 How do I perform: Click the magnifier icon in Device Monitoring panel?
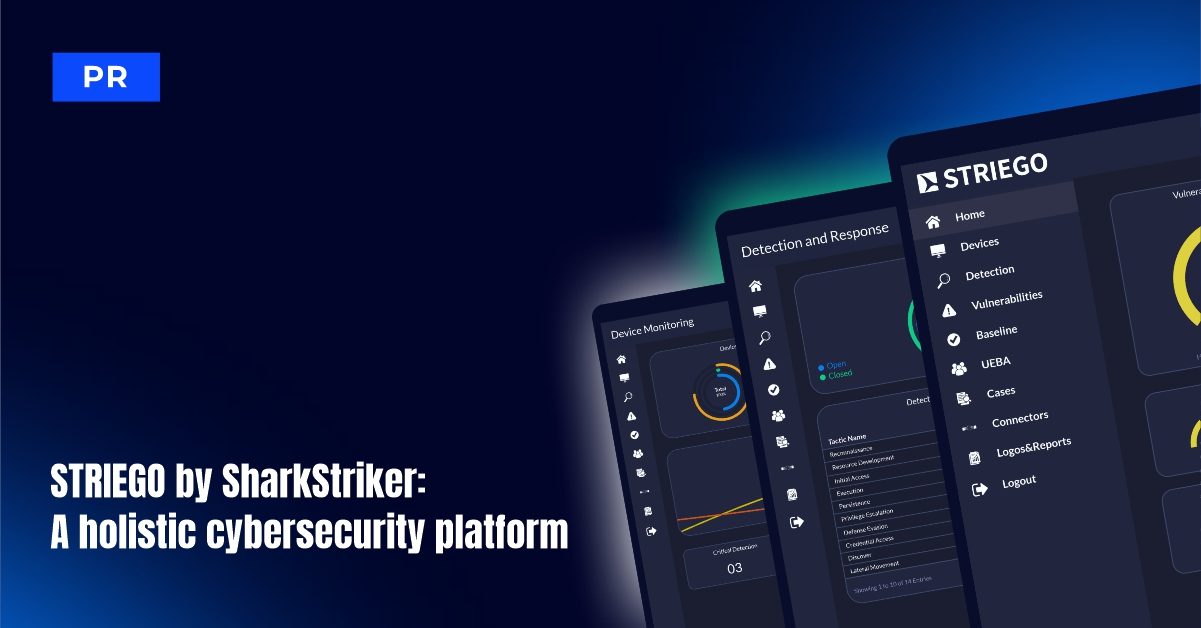point(628,397)
